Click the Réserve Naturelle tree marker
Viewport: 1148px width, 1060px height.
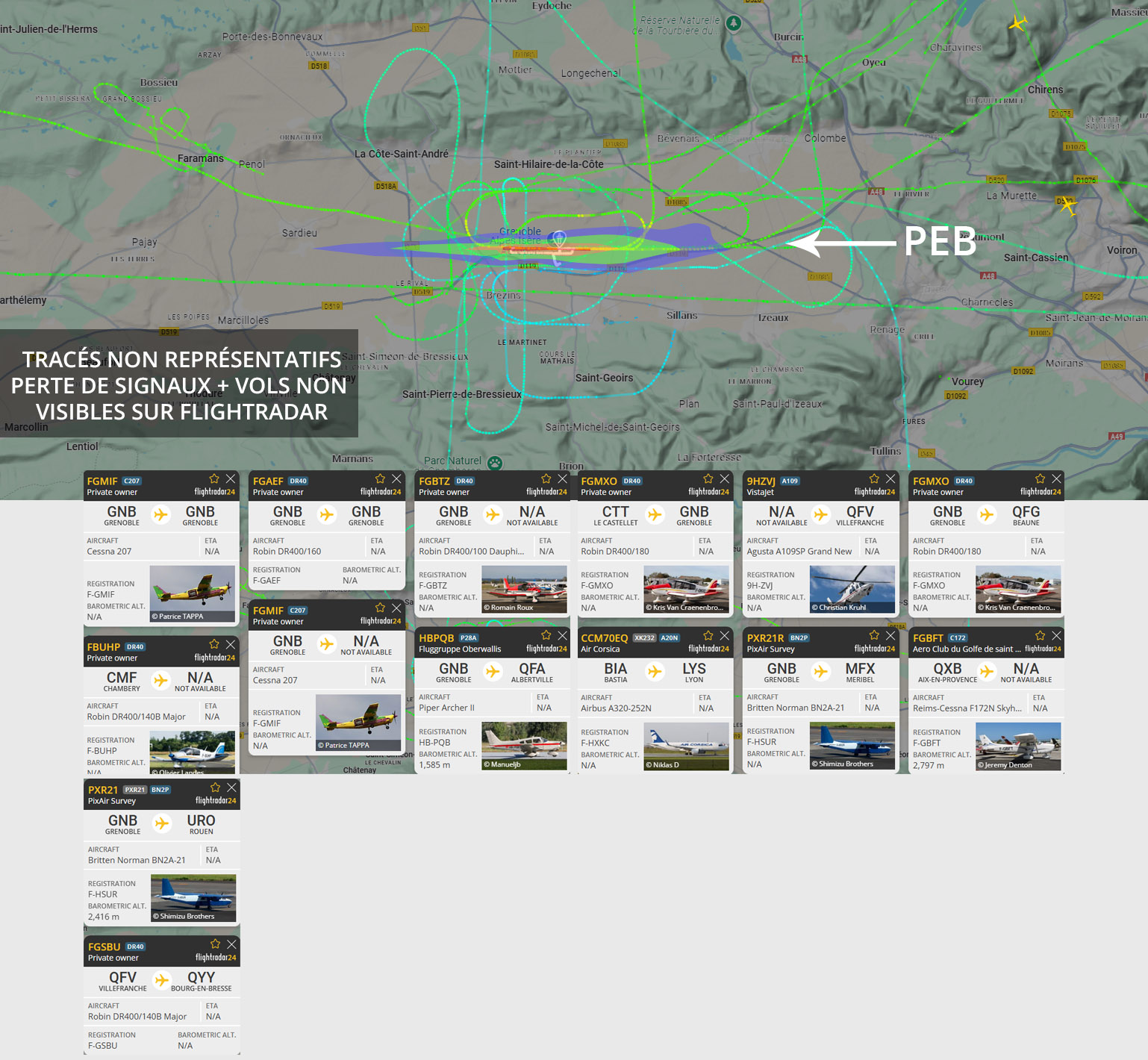[734, 23]
